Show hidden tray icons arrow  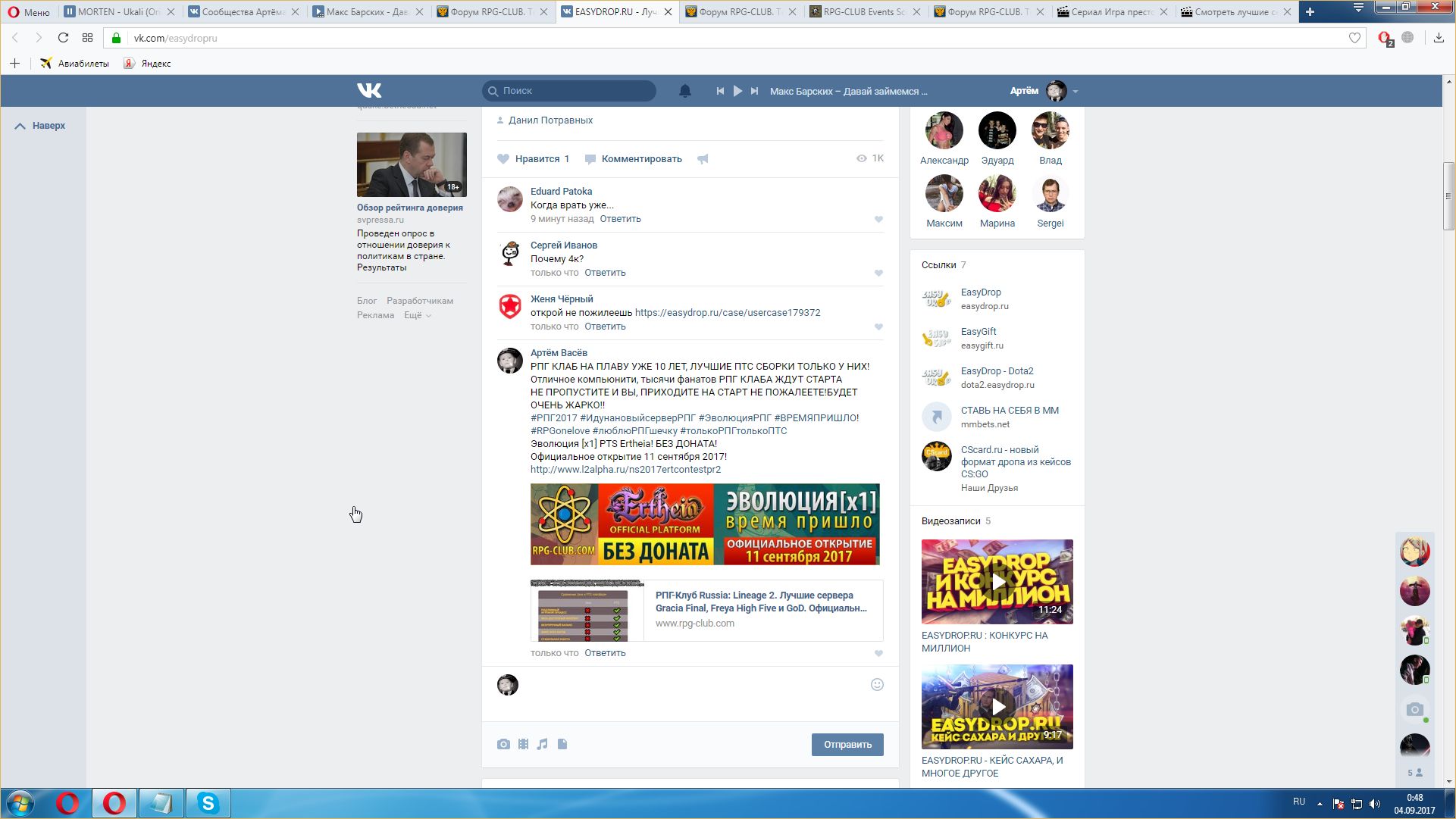tap(1320, 804)
